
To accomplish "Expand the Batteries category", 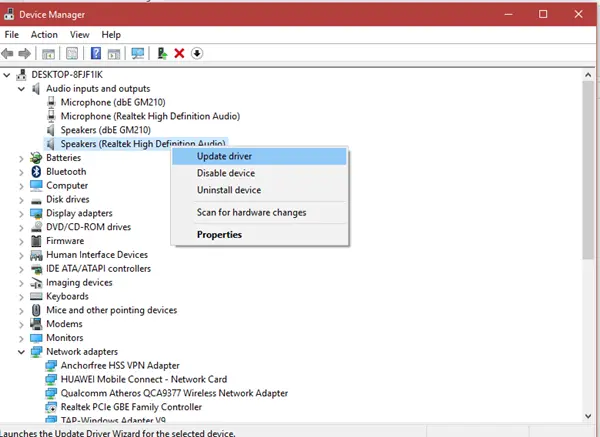I will pyautogui.click(x=21, y=158).
